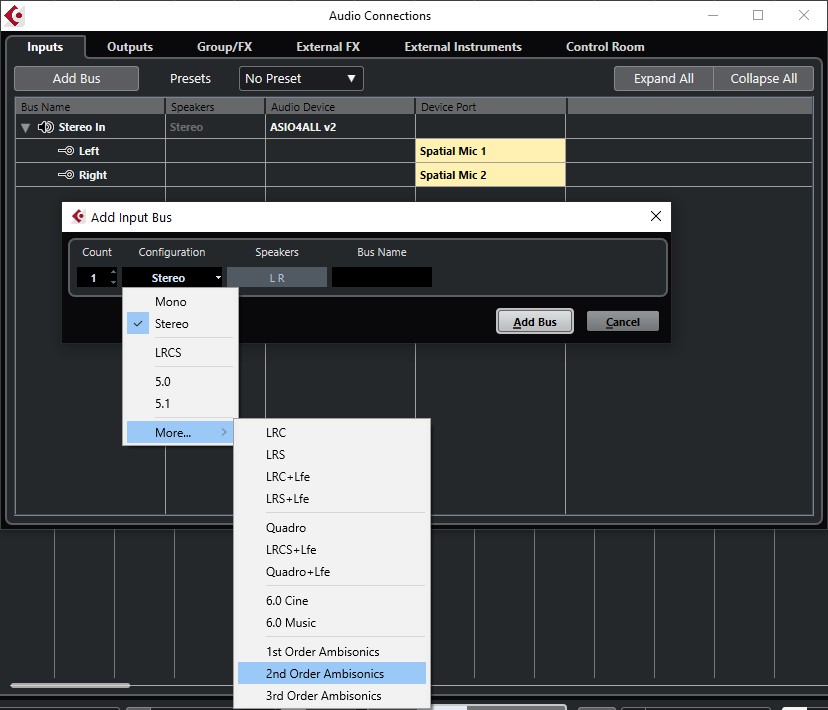Screen dimensions: 828x710
Task: Switch to the Outputs tab
Action: [x=130, y=47]
